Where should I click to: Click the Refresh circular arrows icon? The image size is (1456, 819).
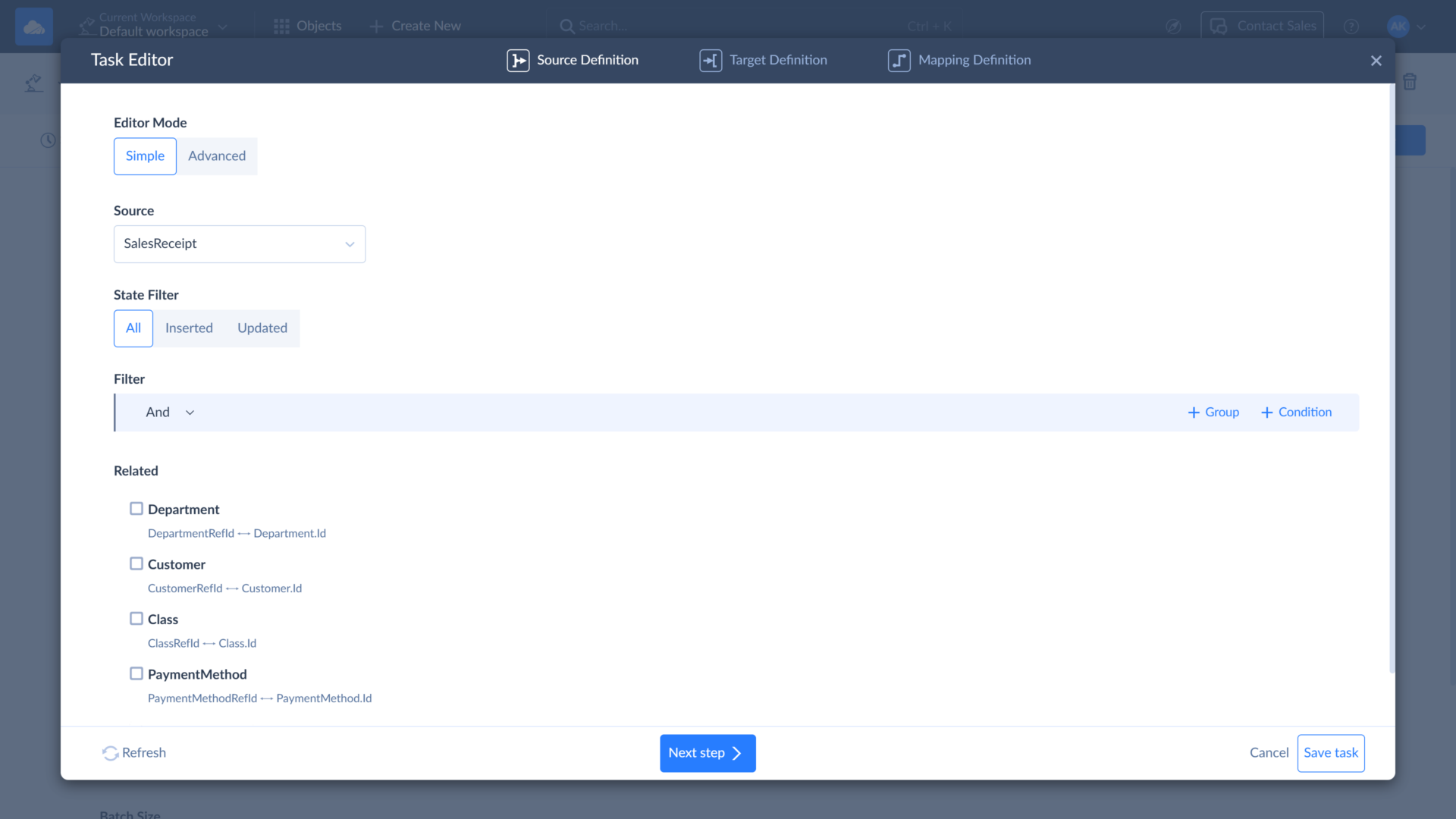(111, 753)
